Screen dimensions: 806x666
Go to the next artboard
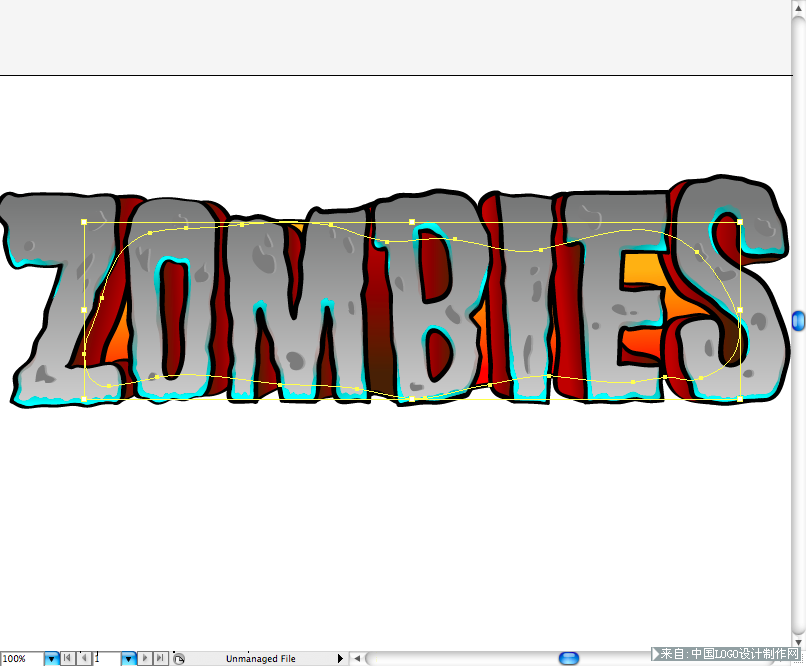pos(145,658)
